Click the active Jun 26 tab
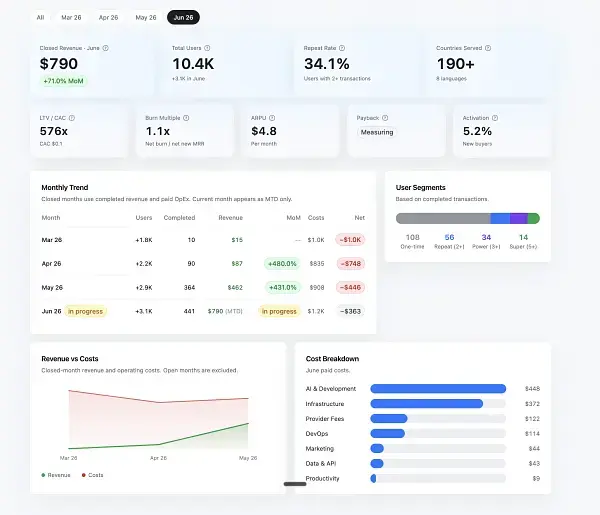600x515 pixels. click(183, 18)
